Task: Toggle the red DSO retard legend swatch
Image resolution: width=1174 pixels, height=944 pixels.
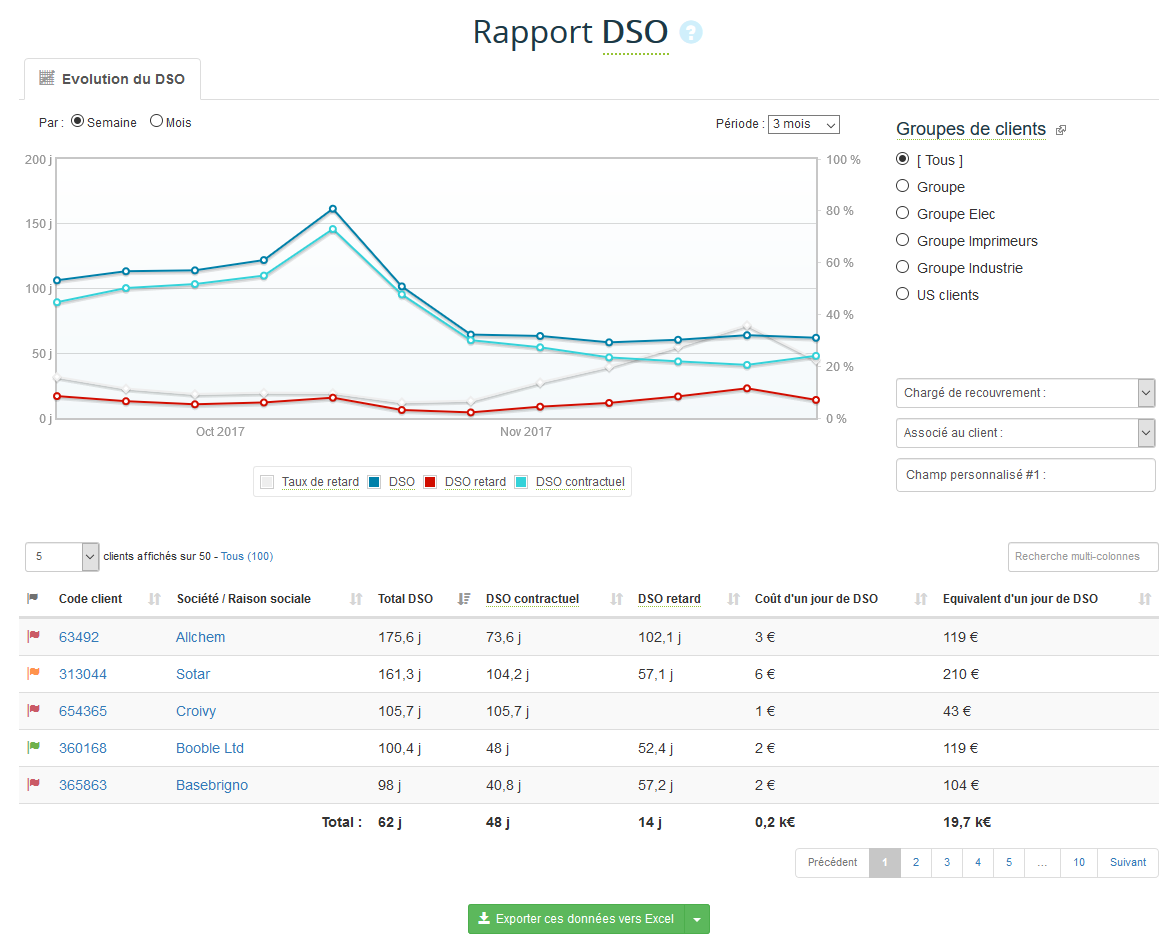Action: 430,481
